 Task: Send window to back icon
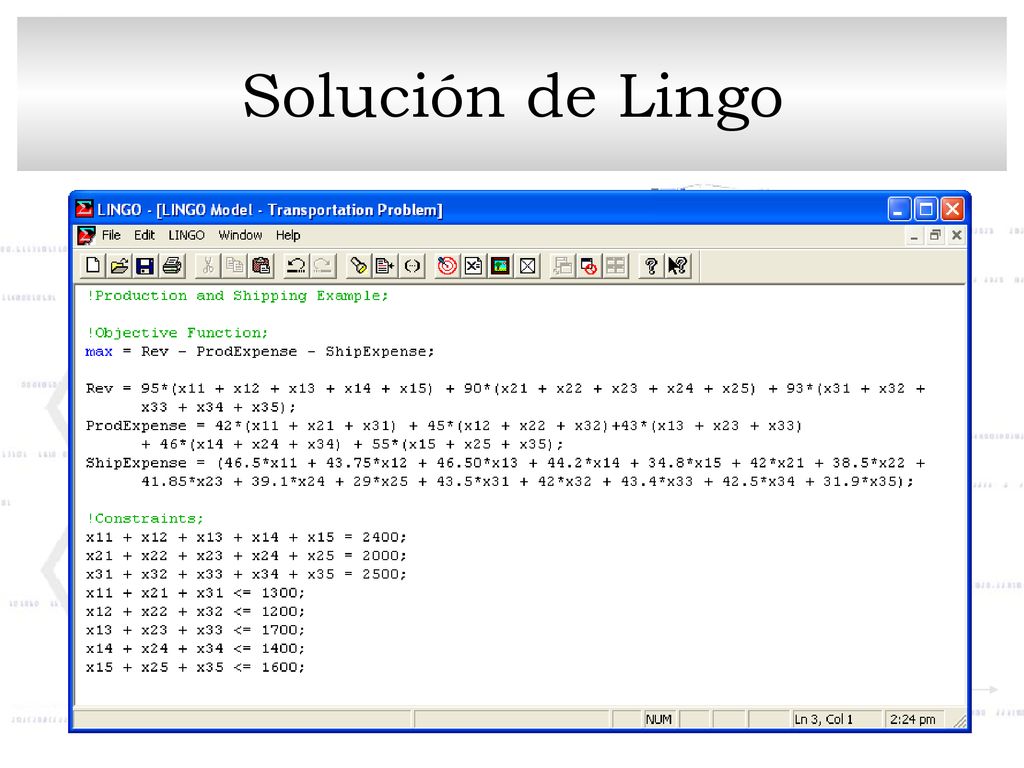point(562,266)
